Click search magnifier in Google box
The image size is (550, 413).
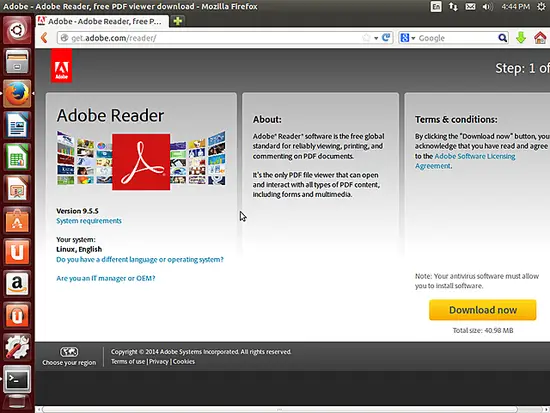502,38
